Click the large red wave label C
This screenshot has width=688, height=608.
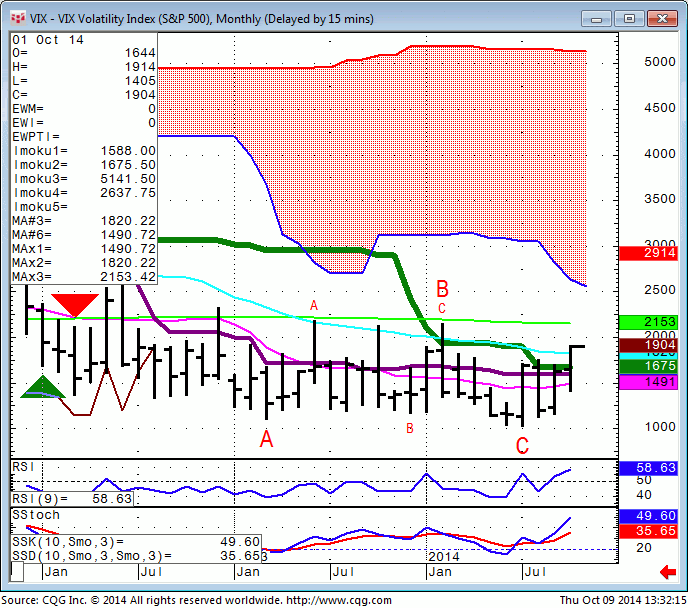tap(522, 446)
